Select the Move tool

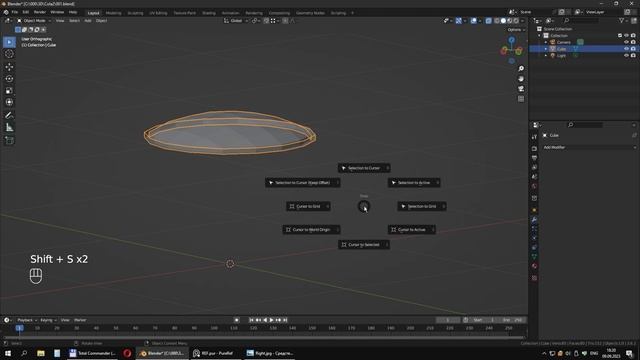pos(9,67)
